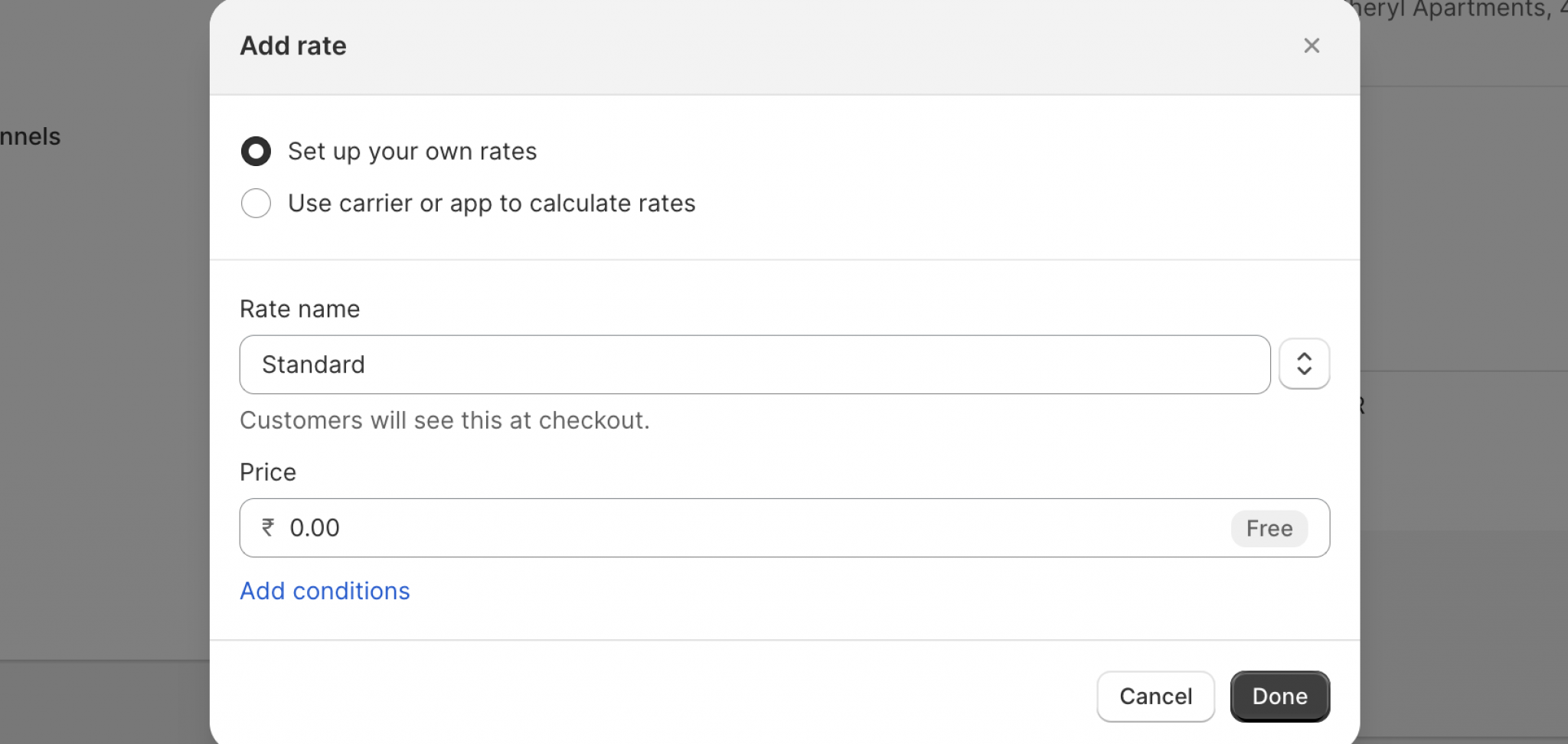1568x744 pixels.
Task: Open the Add conditions link
Action: coord(325,591)
